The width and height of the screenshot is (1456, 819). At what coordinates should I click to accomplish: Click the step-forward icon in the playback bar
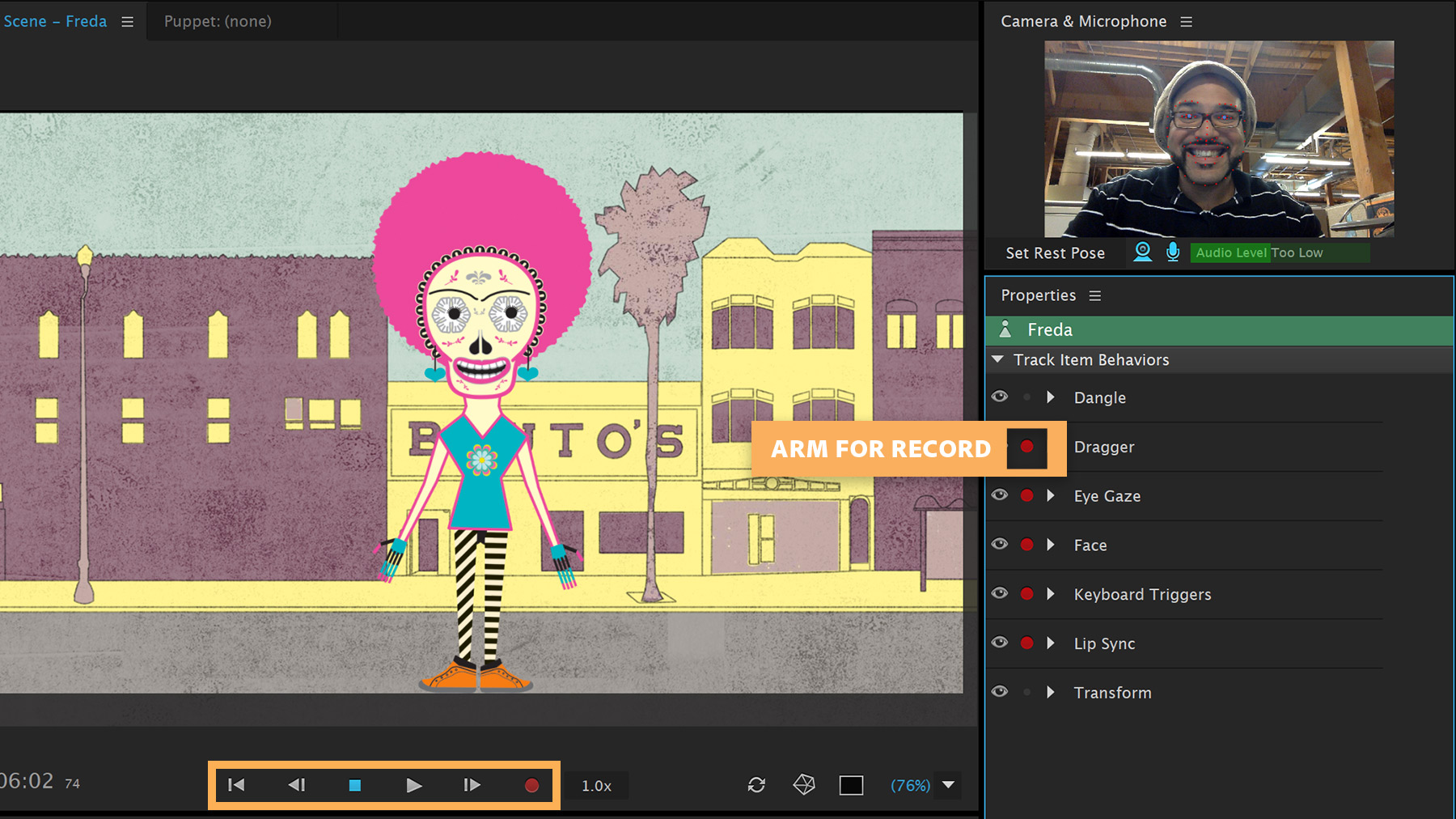click(x=472, y=784)
